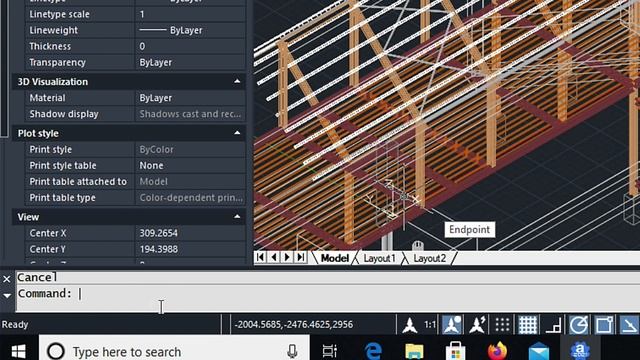Screen dimensions: 640x360
Task: Open the annotation scale 1:1 selector
Action: coord(429,325)
